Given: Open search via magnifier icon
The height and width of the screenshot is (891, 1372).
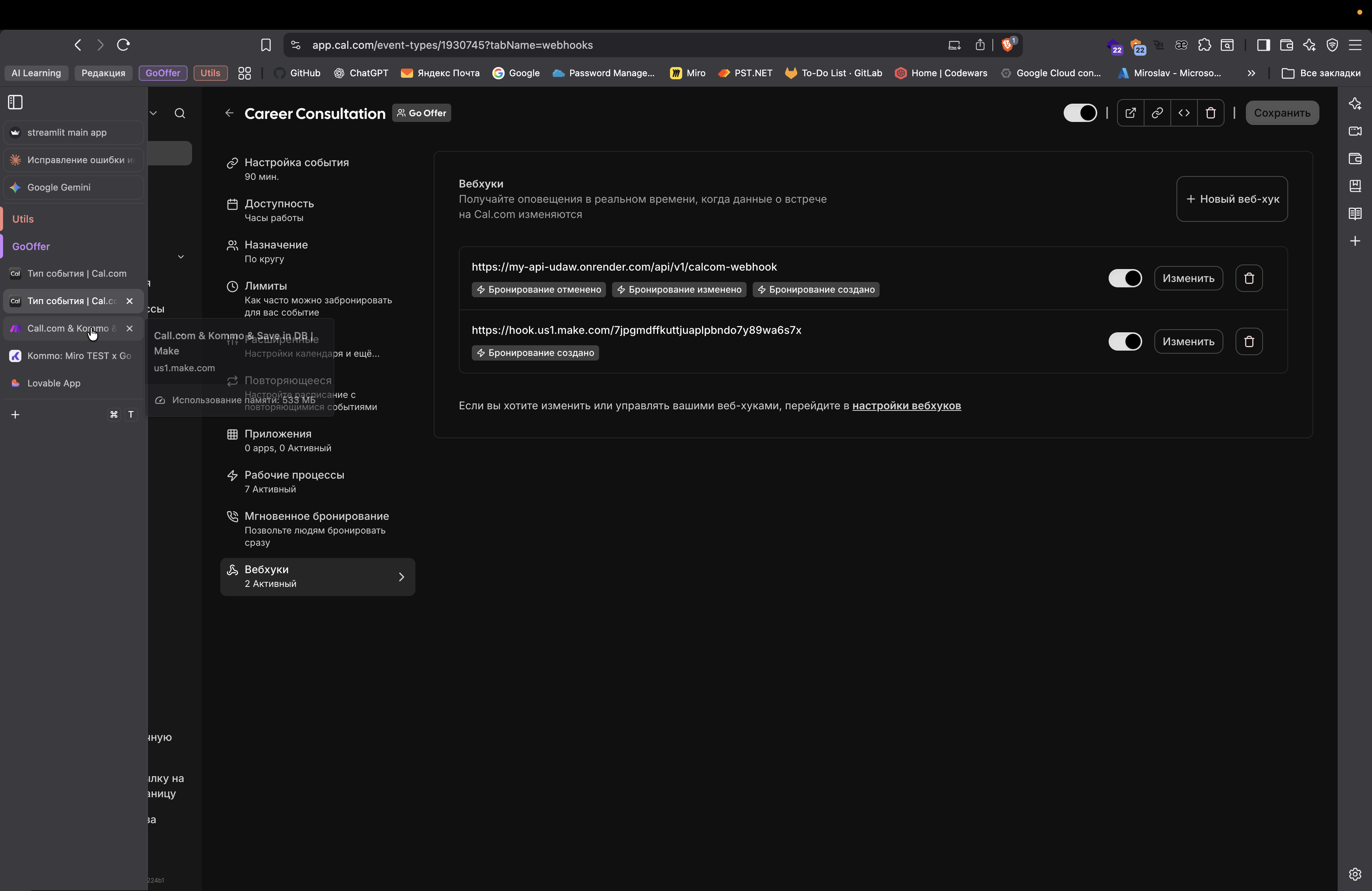Looking at the screenshot, I should tap(180, 114).
